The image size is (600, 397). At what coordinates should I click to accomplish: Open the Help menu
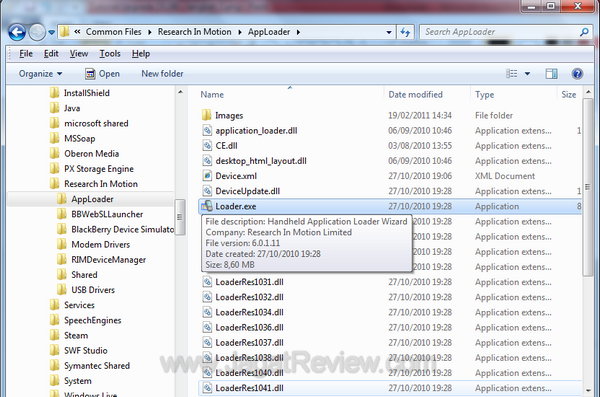click(x=141, y=54)
